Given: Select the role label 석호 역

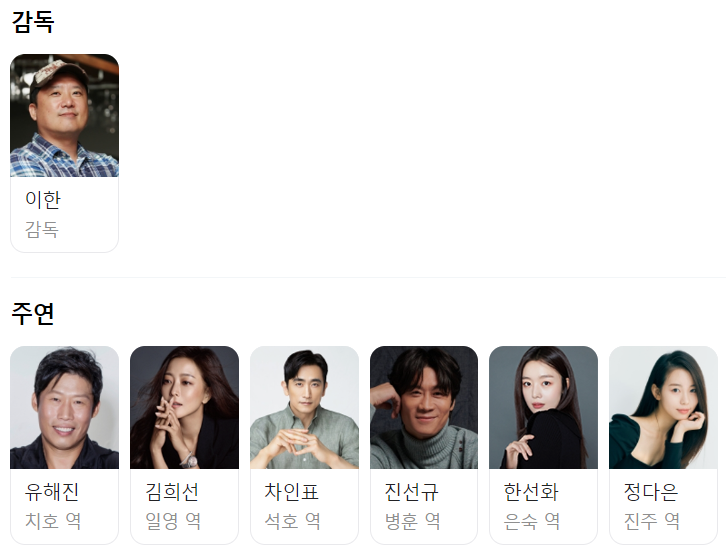Looking at the screenshot, I should (x=293, y=521).
